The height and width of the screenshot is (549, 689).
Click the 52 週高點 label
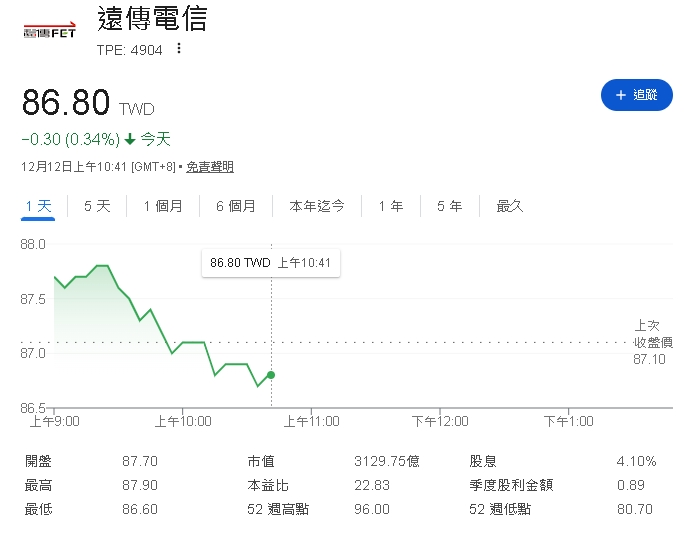278,509
